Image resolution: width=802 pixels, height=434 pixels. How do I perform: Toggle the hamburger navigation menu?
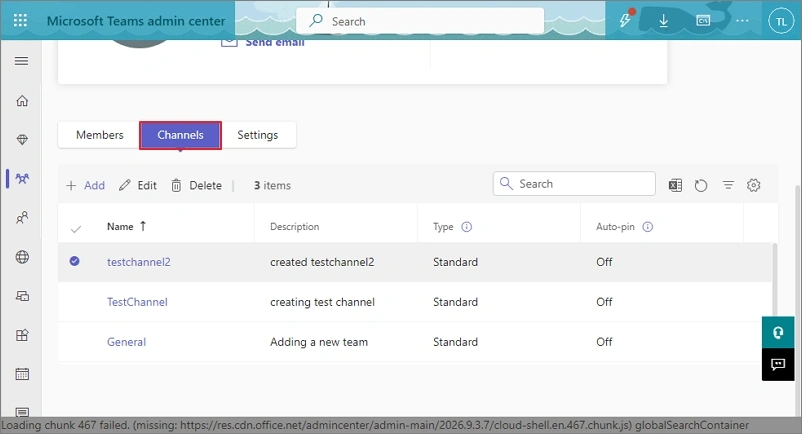pos(21,61)
